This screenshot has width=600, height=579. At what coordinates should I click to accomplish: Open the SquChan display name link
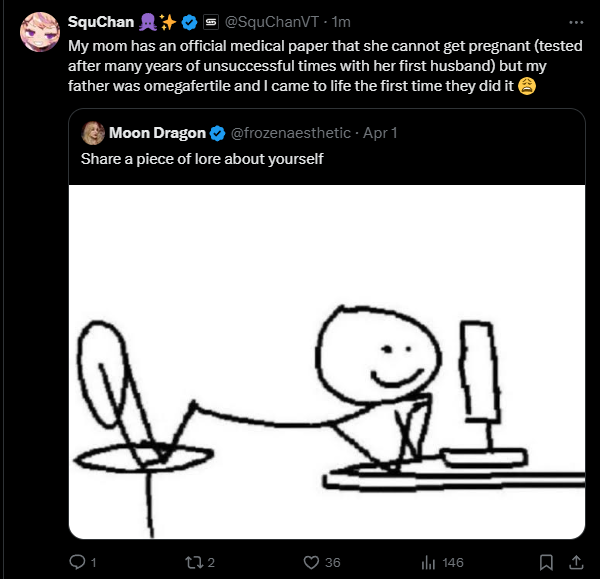click(x=101, y=22)
